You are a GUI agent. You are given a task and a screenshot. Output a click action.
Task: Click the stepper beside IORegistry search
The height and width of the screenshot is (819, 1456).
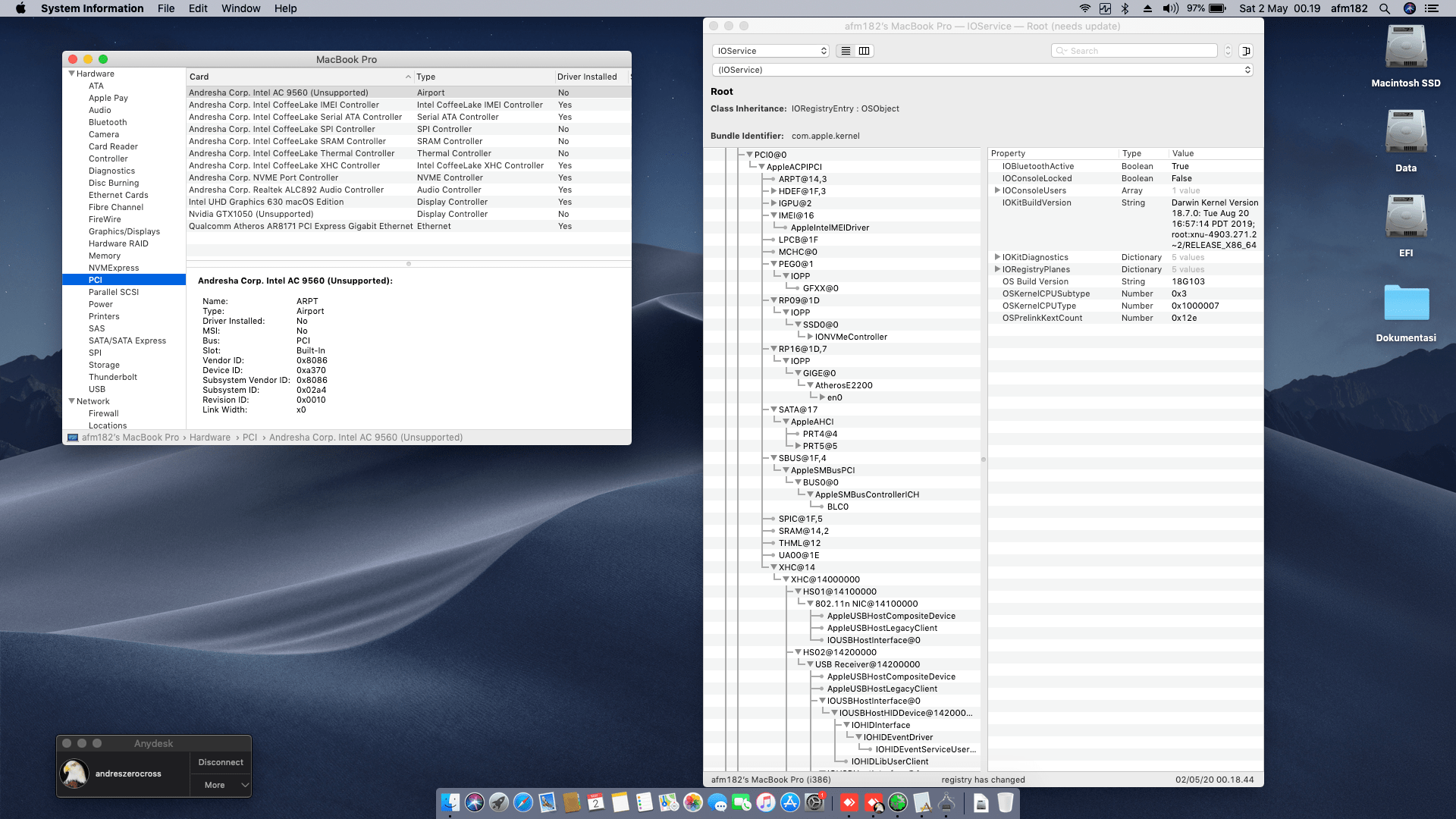pyautogui.click(x=1228, y=51)
